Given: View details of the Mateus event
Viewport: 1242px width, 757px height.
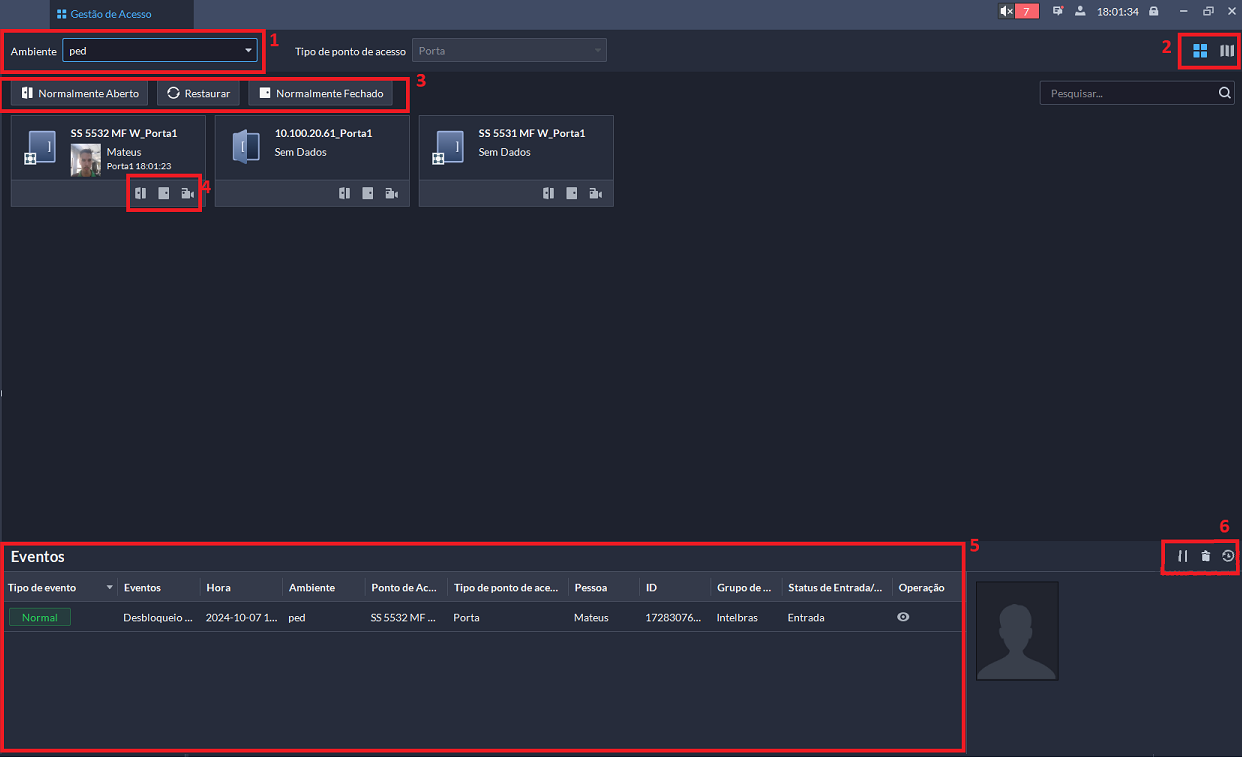Looking at the screenshot, I should (903, 617).
